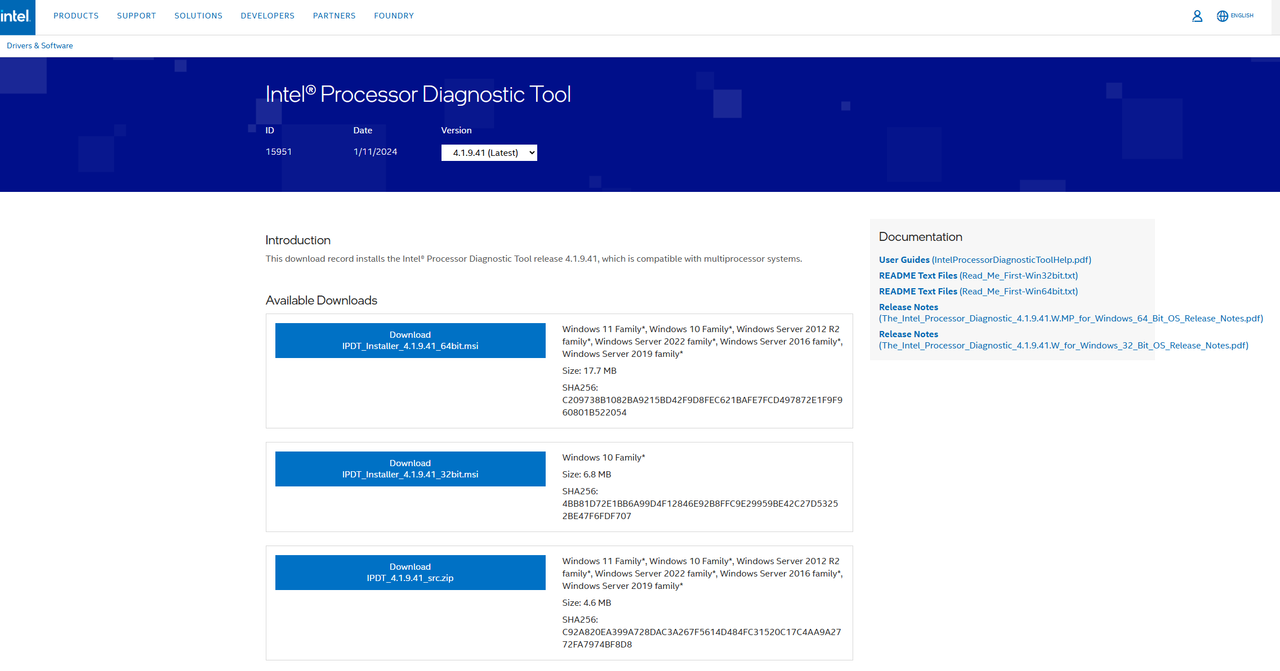Open the Foundry menu
Viewport: 1280px width, 671px height.
tap(394, 16)
